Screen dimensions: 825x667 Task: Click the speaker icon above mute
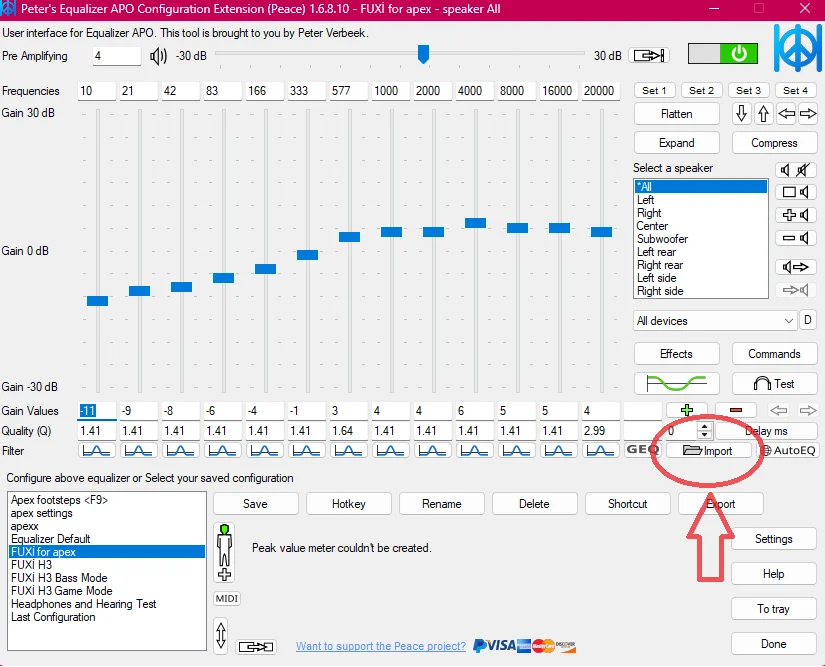pos(785,170)
